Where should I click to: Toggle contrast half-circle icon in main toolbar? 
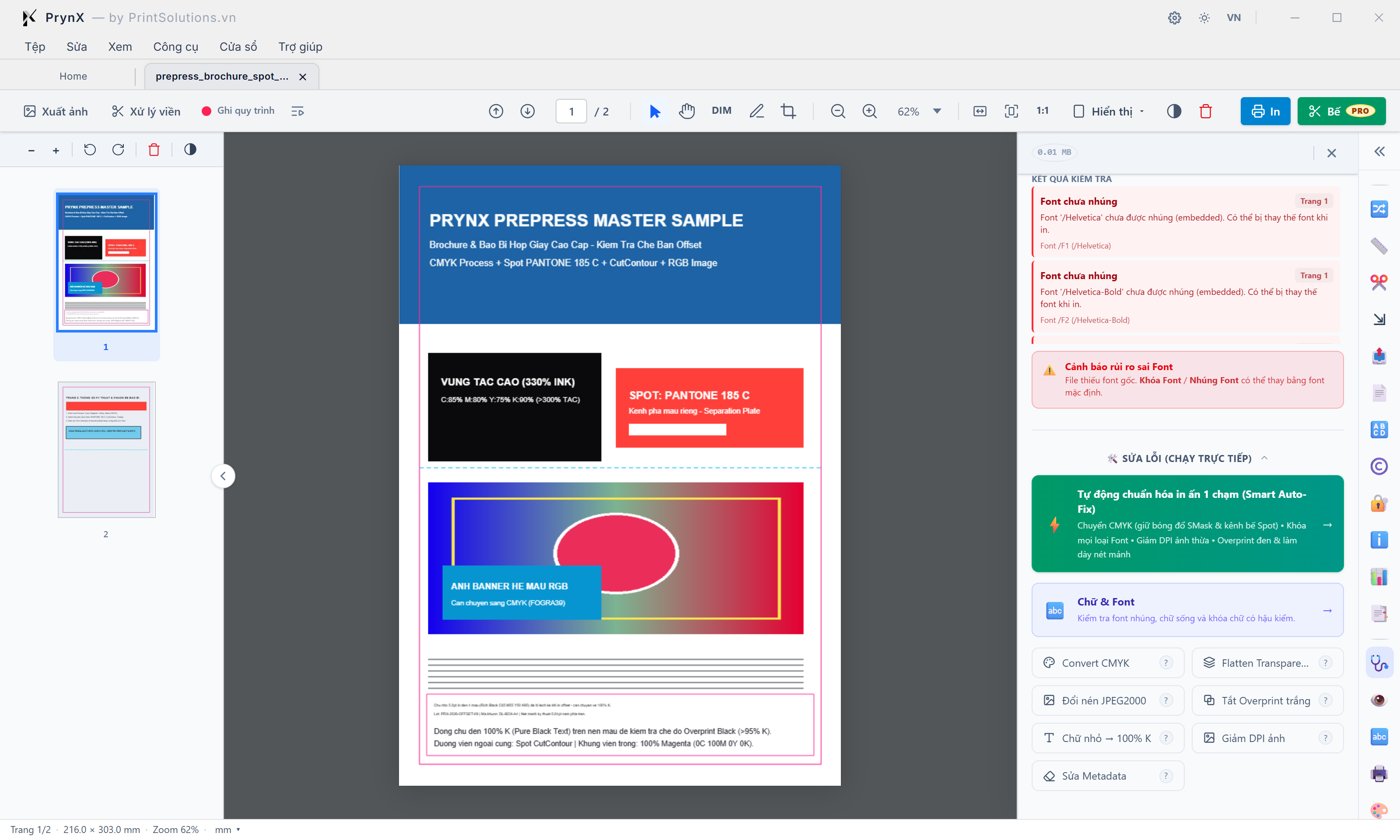pos(1174,111)
